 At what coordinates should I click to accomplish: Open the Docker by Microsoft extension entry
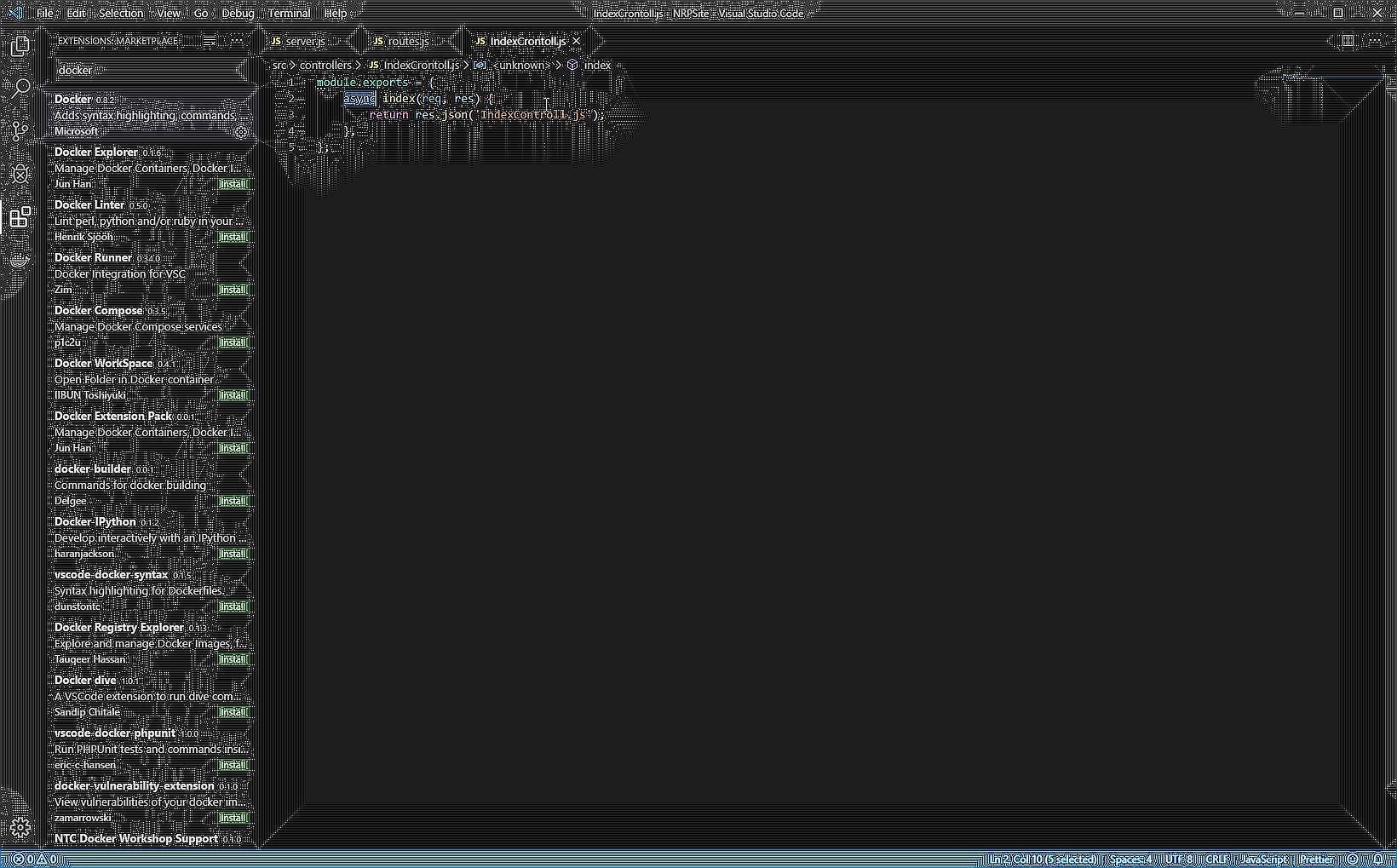pos(151,115)
